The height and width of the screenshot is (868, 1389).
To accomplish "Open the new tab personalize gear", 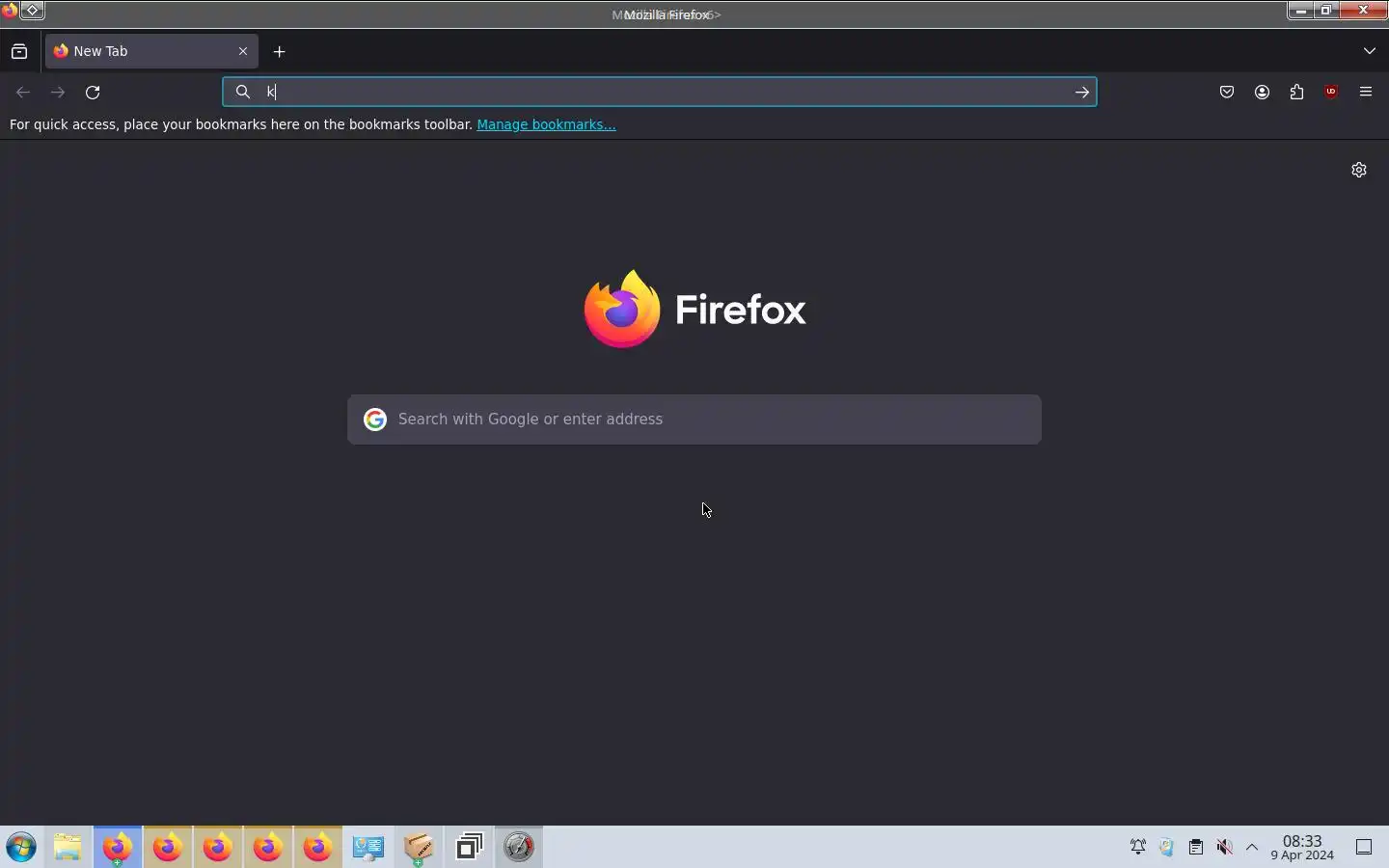I will point(1360,171).
